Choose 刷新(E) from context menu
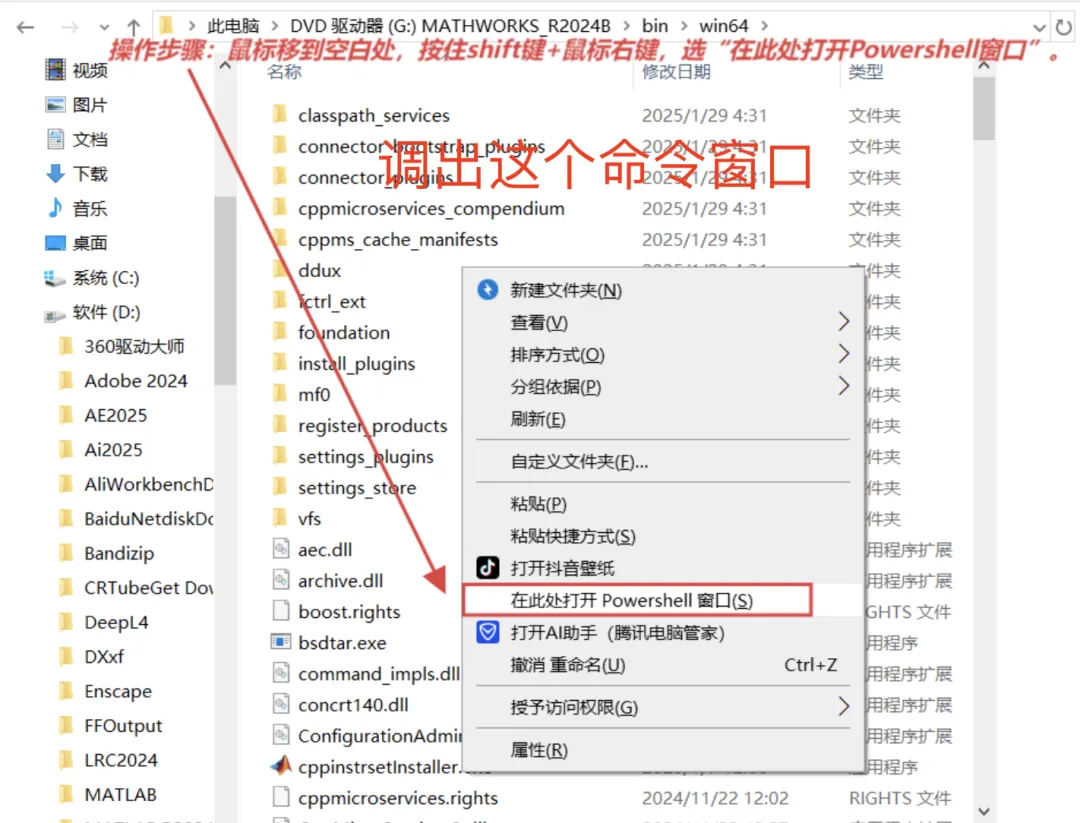The width and height of the screenshot is (1080, 823). (663, 419)
